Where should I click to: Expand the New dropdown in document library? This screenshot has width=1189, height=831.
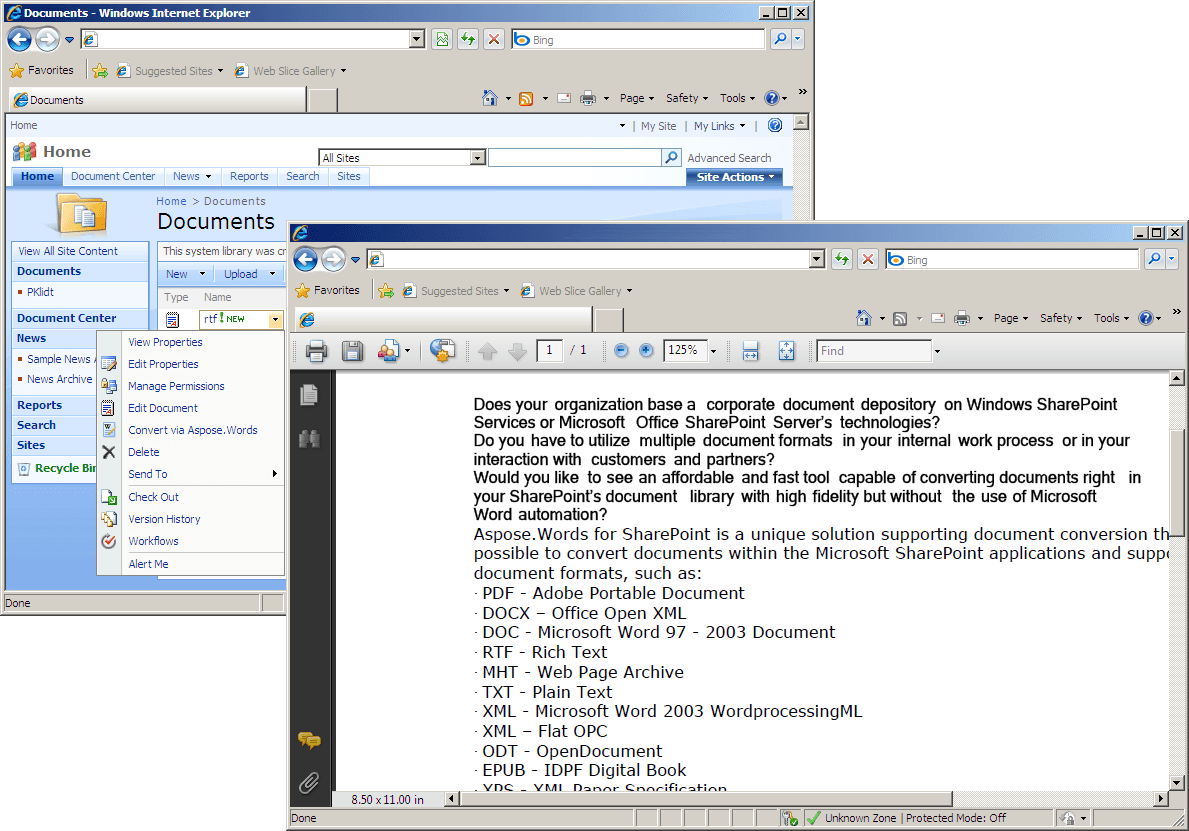(202, 274)
